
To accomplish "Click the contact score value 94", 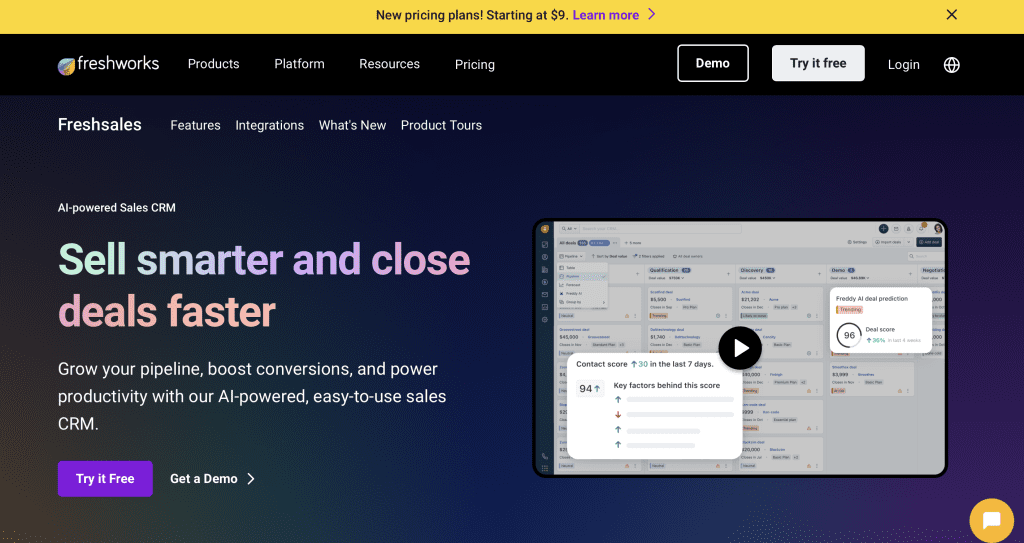I will click(590, 389).
